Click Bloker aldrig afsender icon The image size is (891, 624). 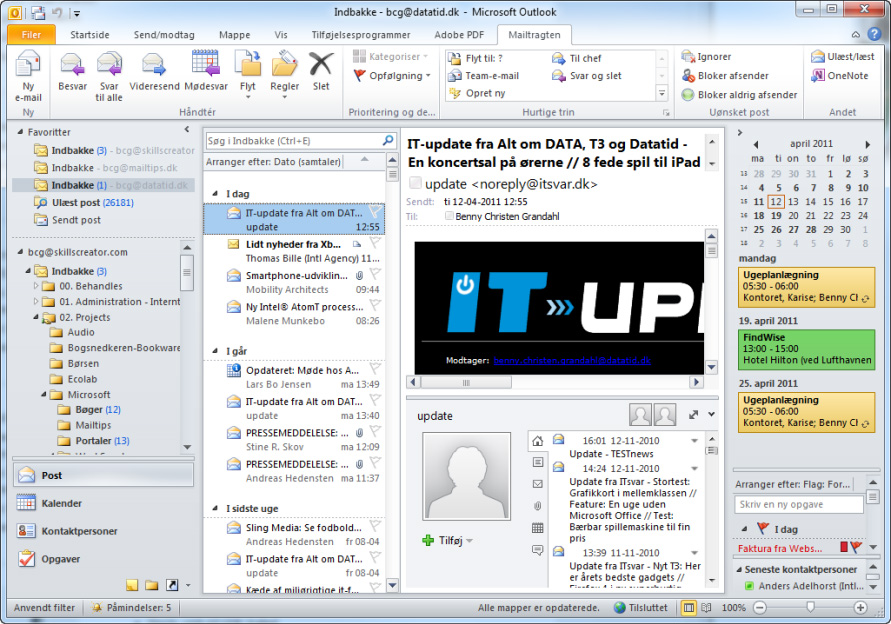pos(688,95)
